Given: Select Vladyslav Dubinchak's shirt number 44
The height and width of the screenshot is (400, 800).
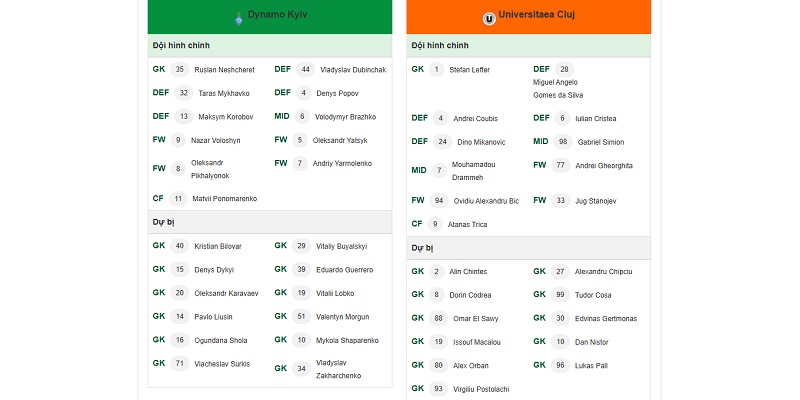Looking at the screenshot, I should 305,69.
